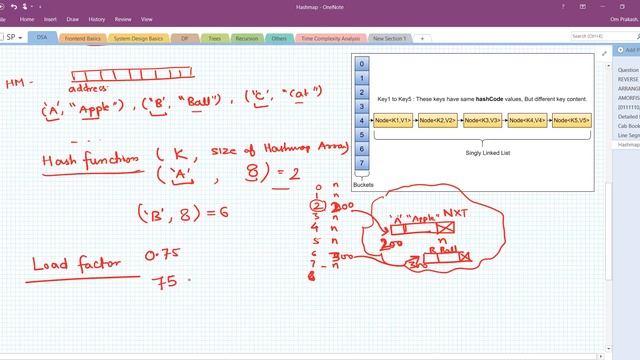Undo the last action with the Undo arrow

(x=14, y=7)
